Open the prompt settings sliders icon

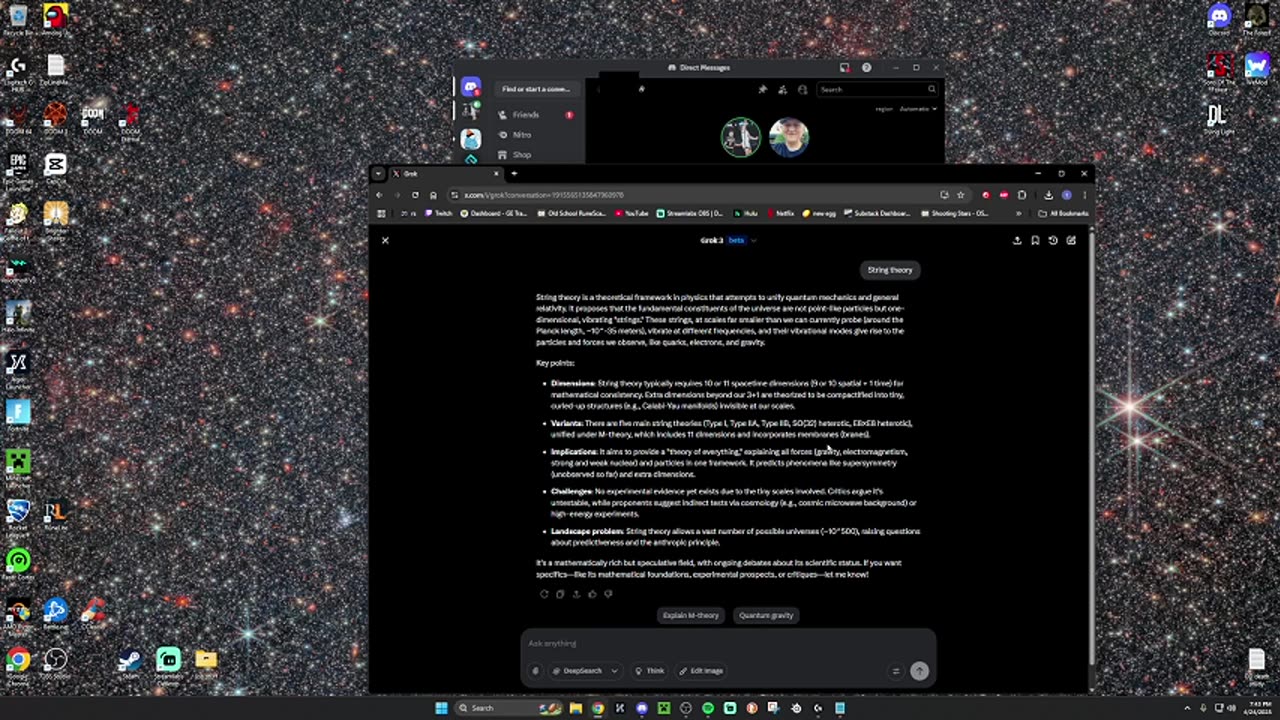coord(896,671)
